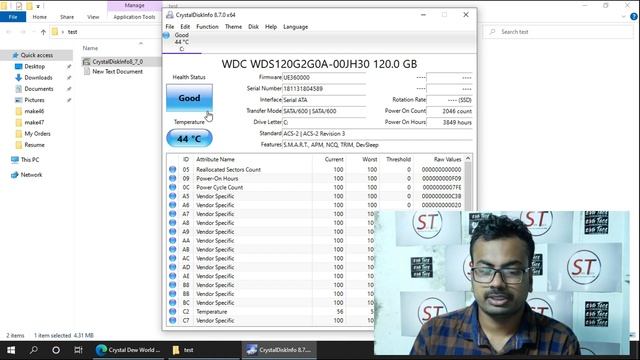Click the status icon for attribute AE
Image resolution: width=640 pixels, height=360 pixels.
173,276
